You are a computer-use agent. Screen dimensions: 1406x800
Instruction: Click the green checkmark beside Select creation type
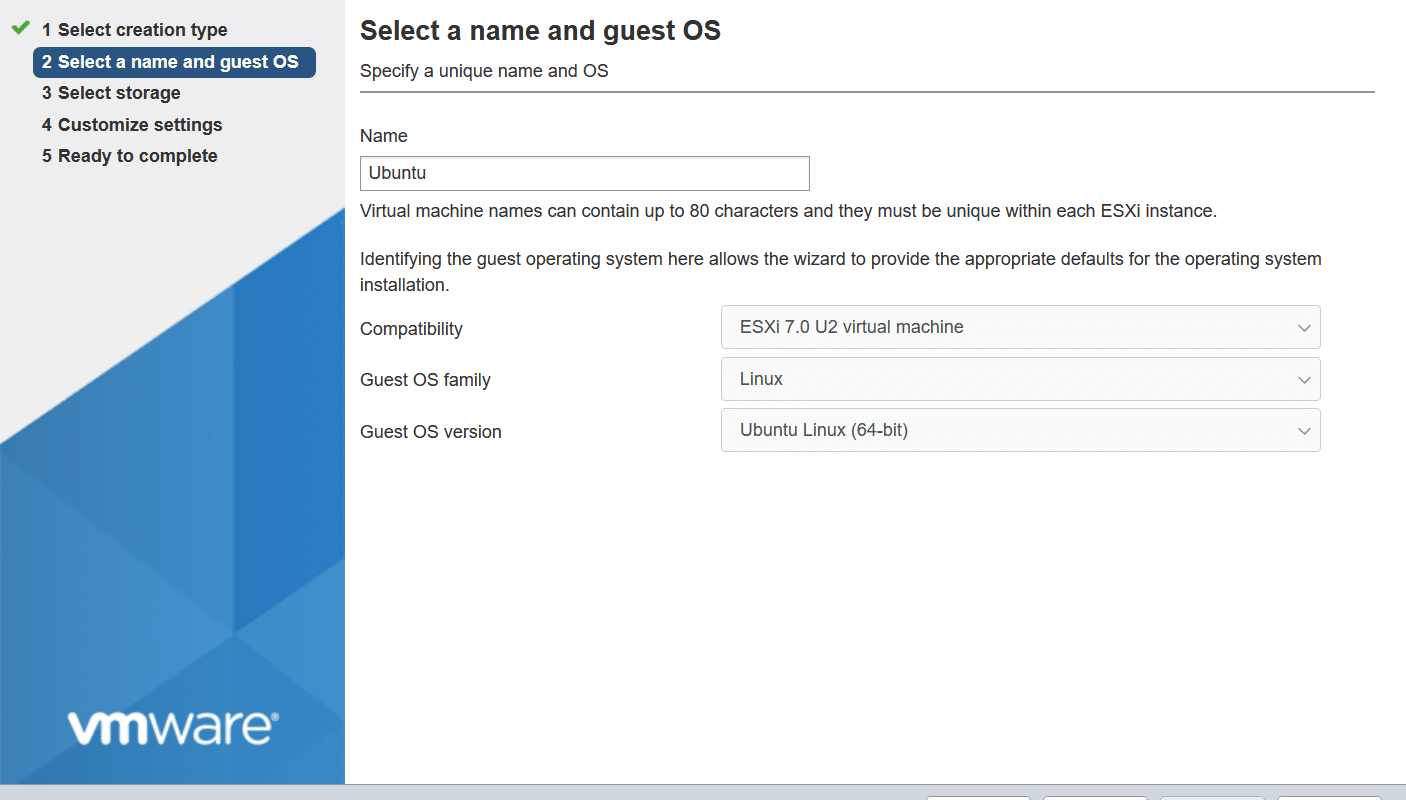pos(20,29)
